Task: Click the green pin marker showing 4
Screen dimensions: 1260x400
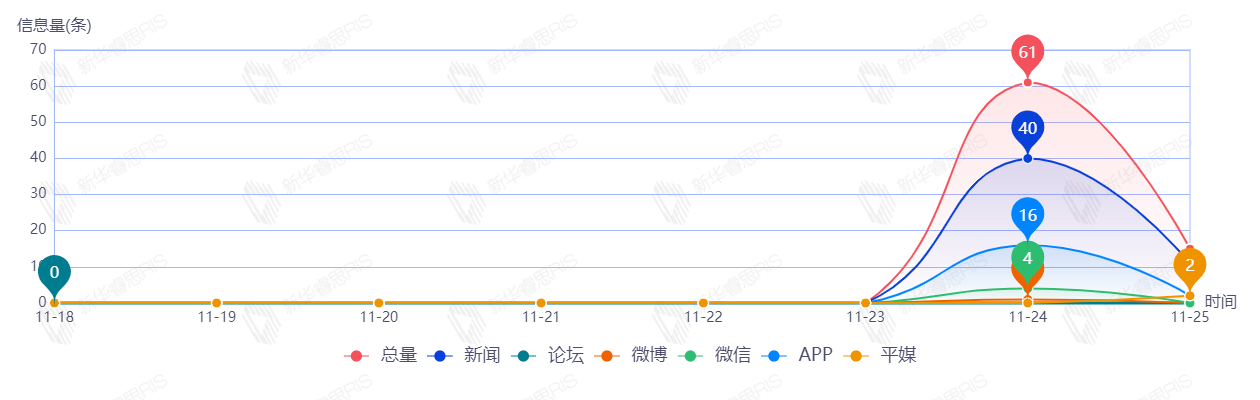Action: click(1027, 258)
